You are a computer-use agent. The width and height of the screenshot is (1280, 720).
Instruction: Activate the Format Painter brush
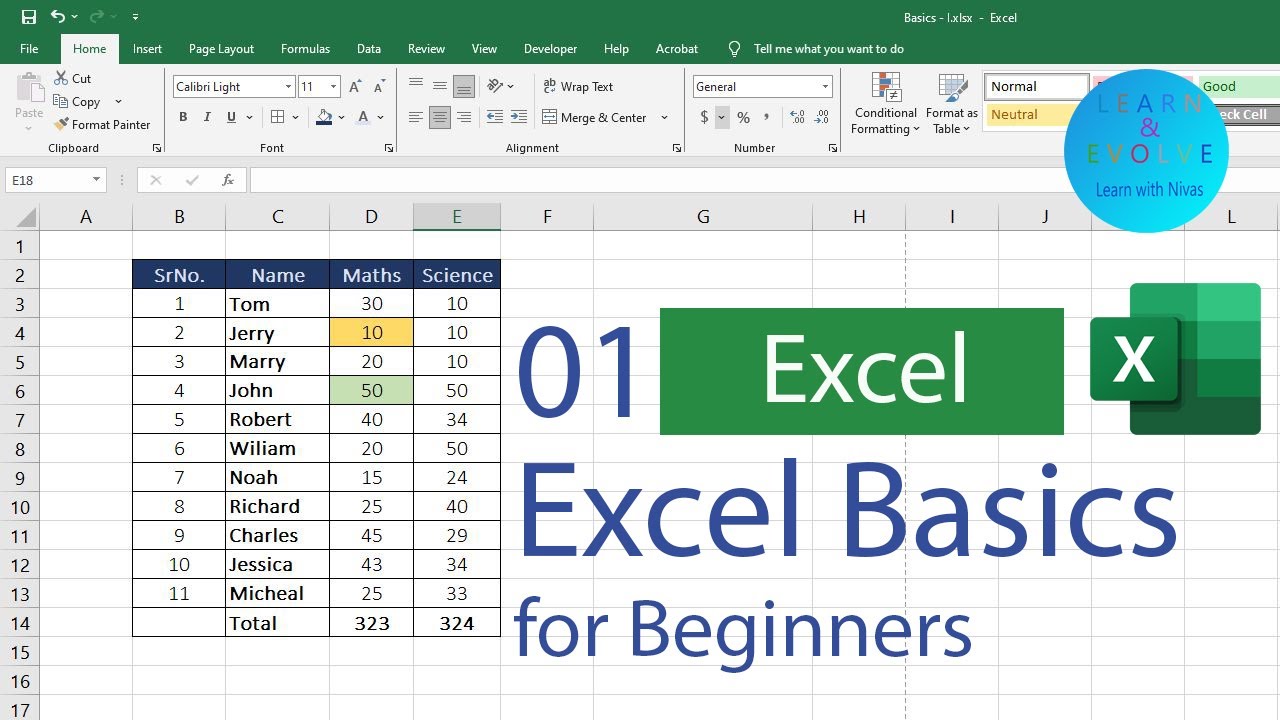coord(103,124)
